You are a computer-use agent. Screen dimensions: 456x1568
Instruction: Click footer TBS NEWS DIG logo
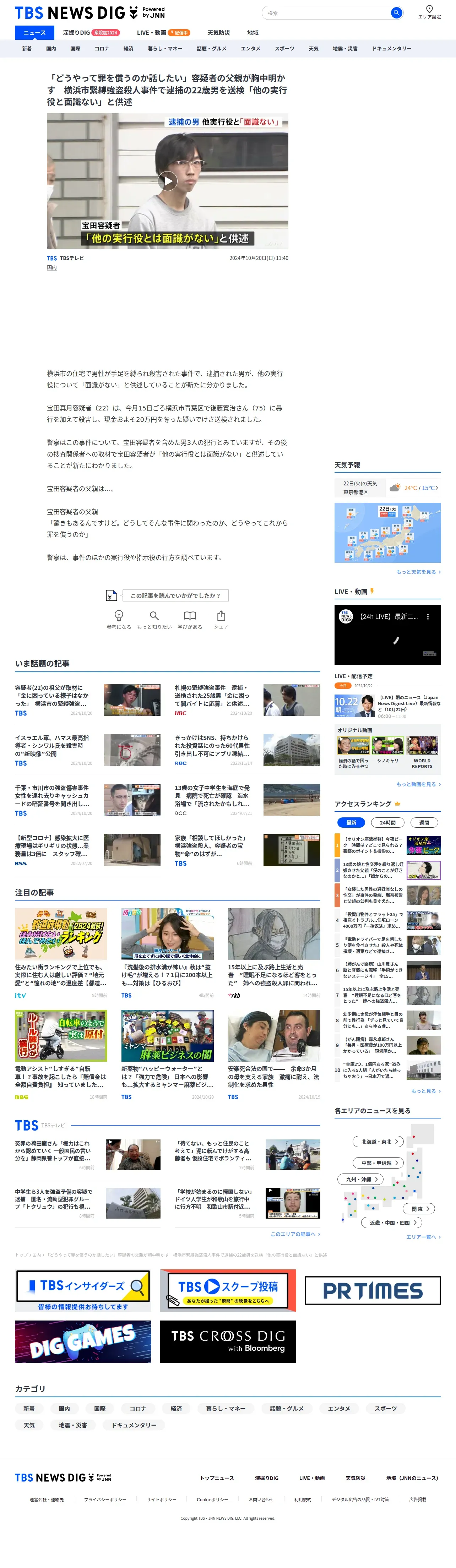pyautogui.click(x=63, y=1477)
